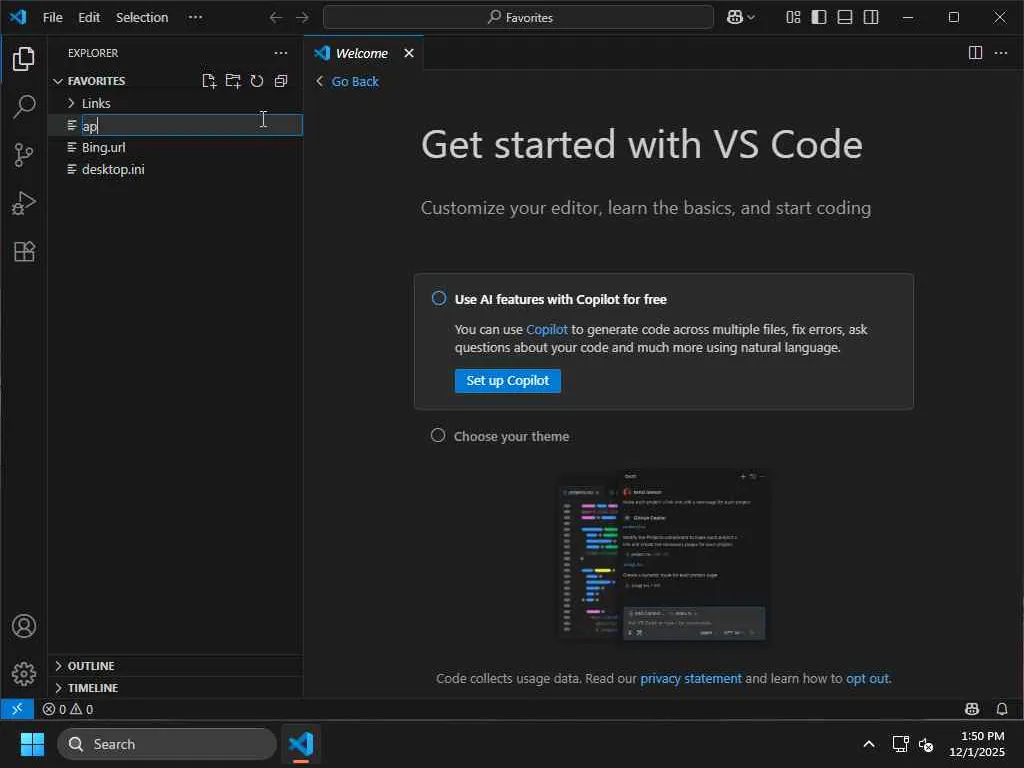The width and height of the screenshot is (1024, 768).
Task: Open the privacy statement link
Action: [690, 679]
